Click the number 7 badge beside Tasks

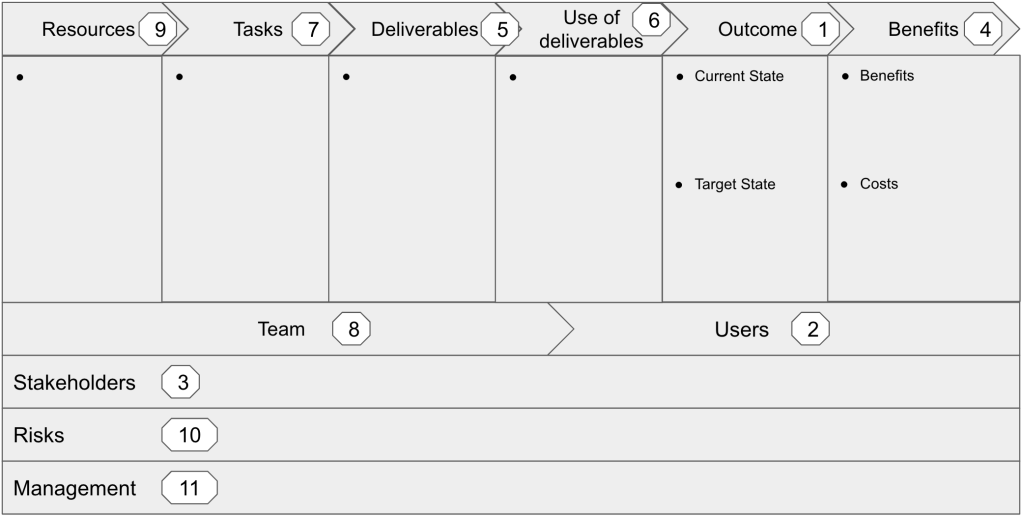click(311, 30)
